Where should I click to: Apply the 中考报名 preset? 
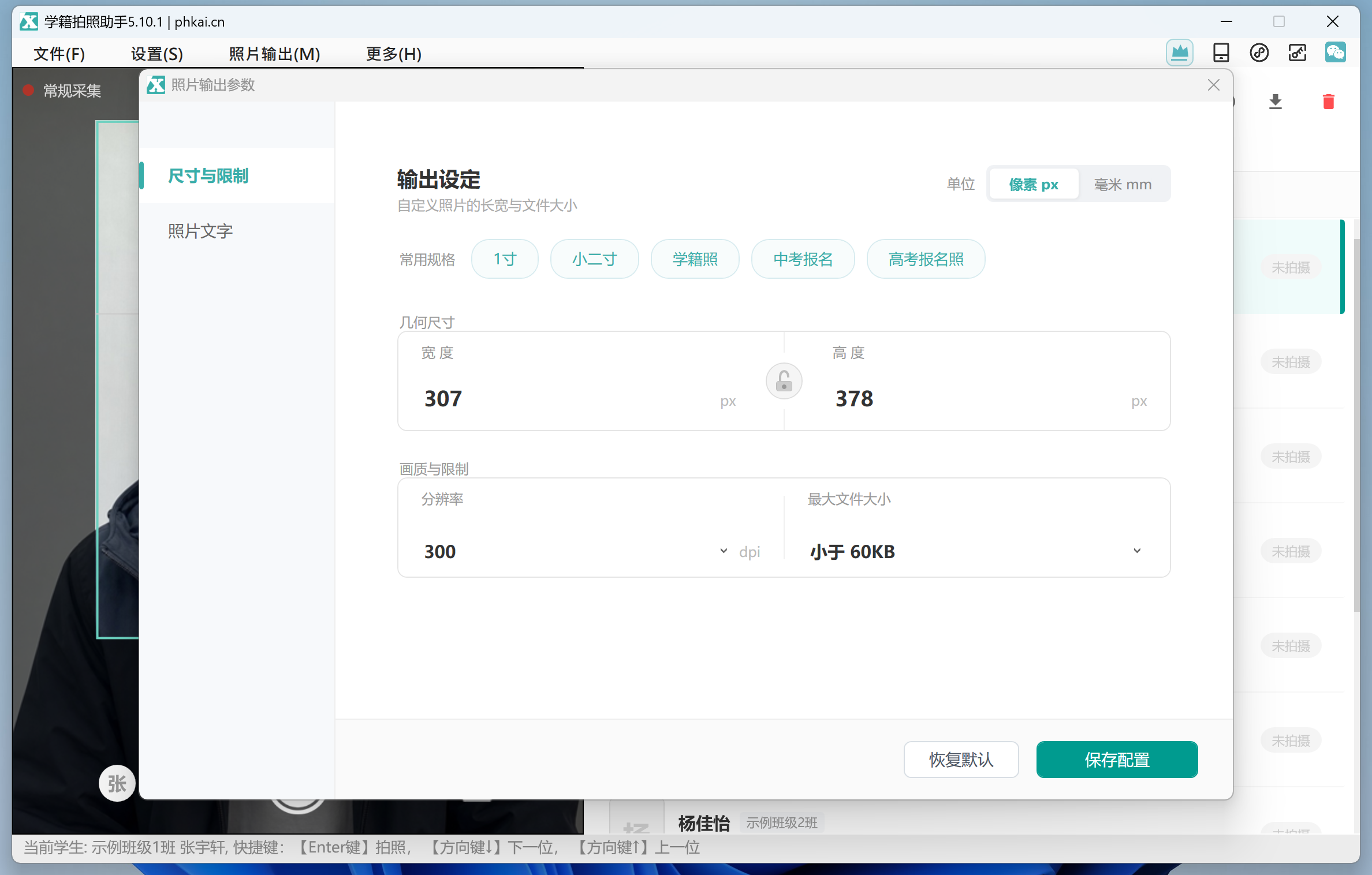pyautogui.click(x=803, y=259)
